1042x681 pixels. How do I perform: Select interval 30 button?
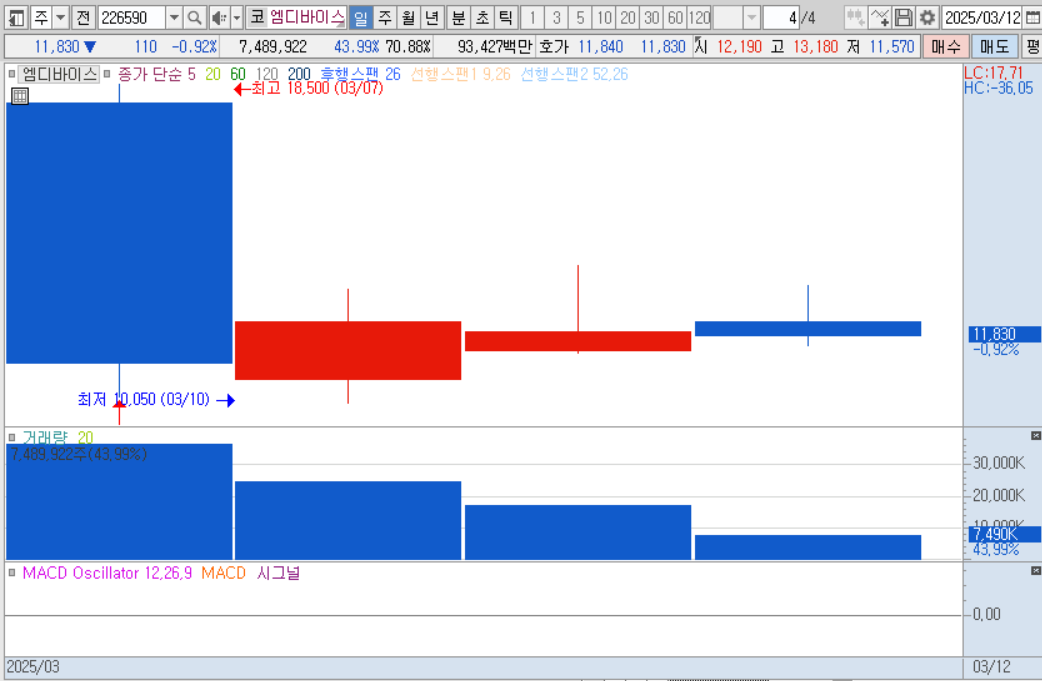coord(652,18)
